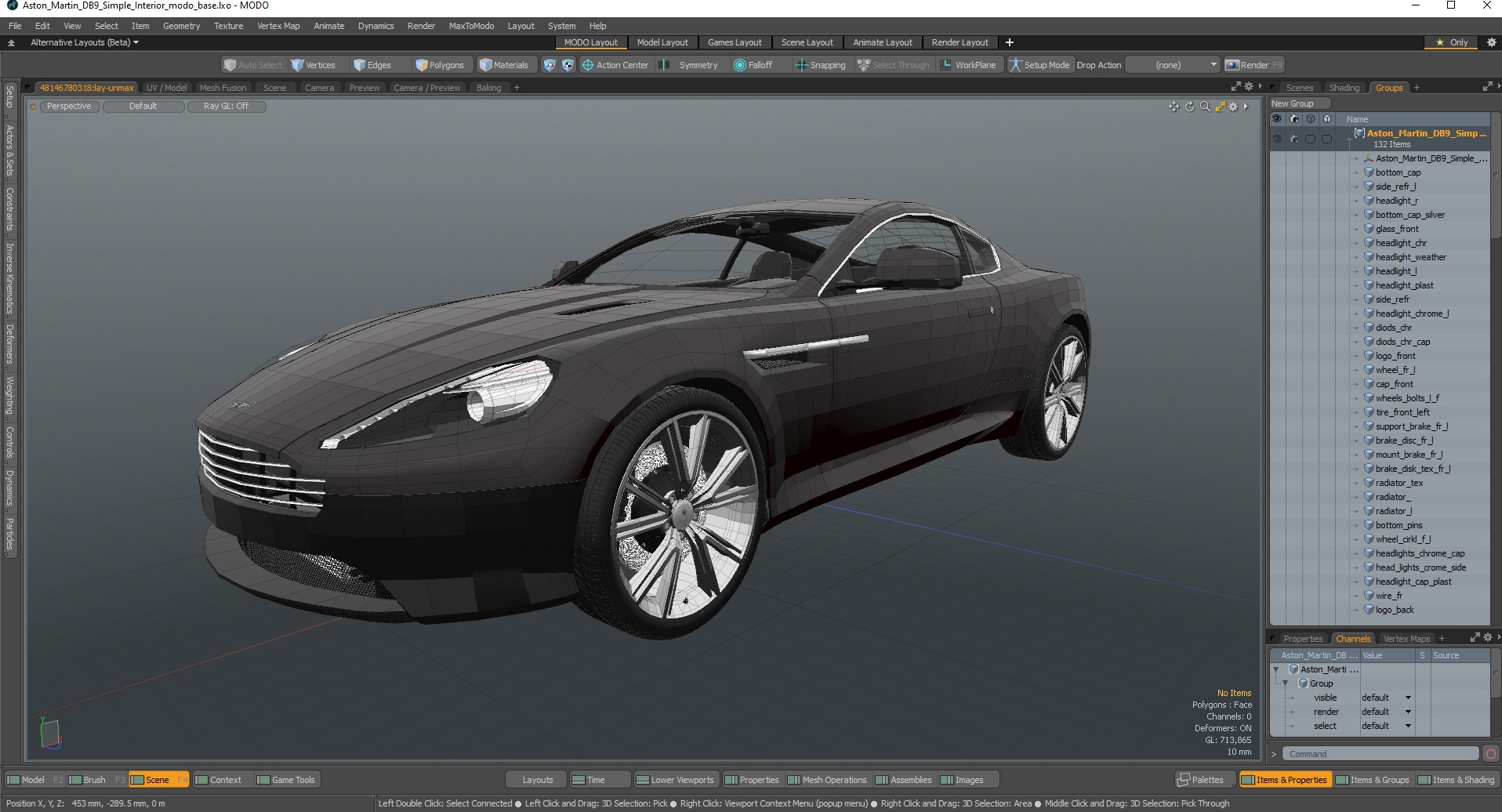Click the New Group button

point(1300,103)
